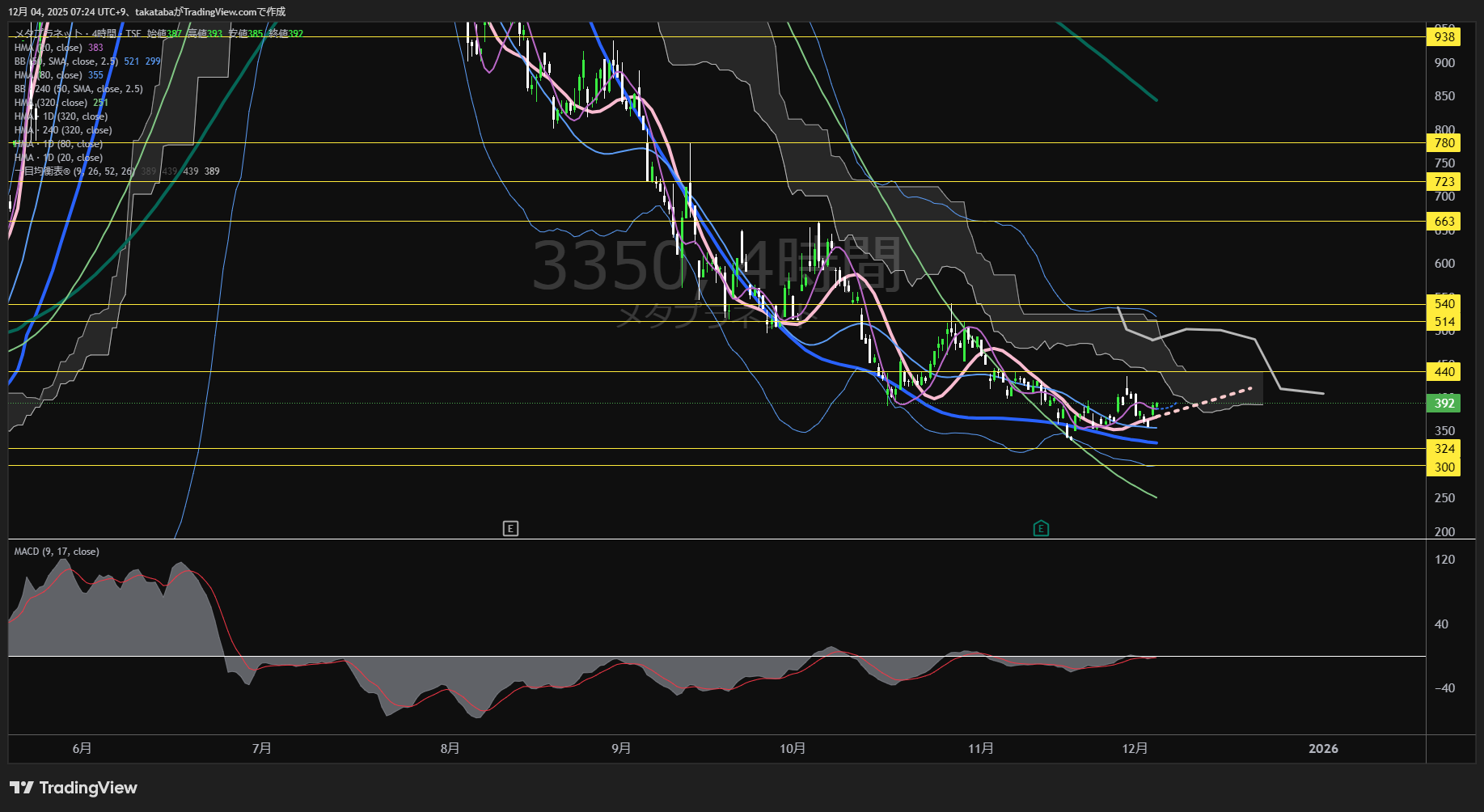Image resolution: width=1484 pixels, height=812 pixels.
Task: Click the MACD (9, 17, close) label
Action: pyautogui.click(x=57, y=552)
